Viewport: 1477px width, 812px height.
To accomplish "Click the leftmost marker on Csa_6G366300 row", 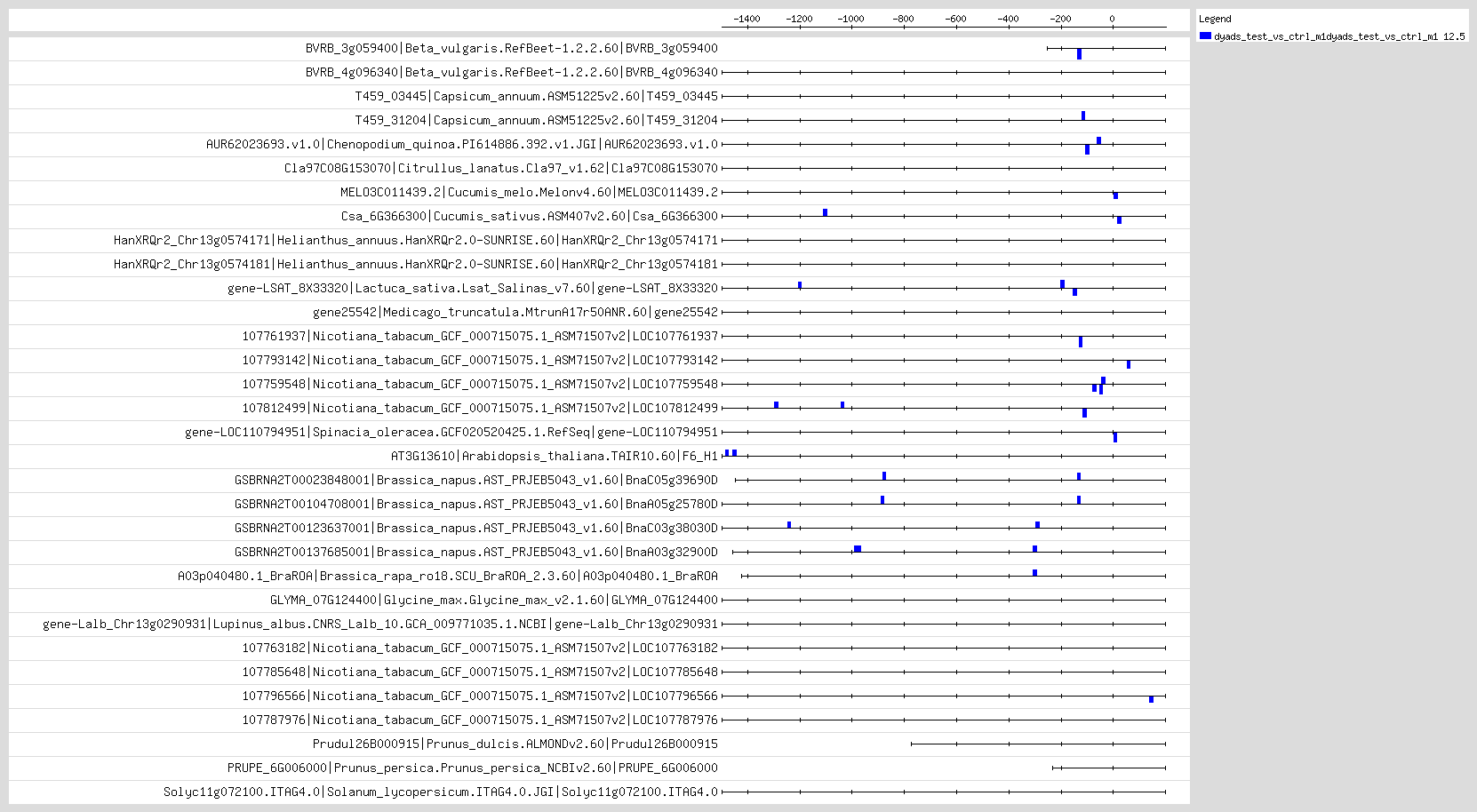I will (x=825, y=212).
